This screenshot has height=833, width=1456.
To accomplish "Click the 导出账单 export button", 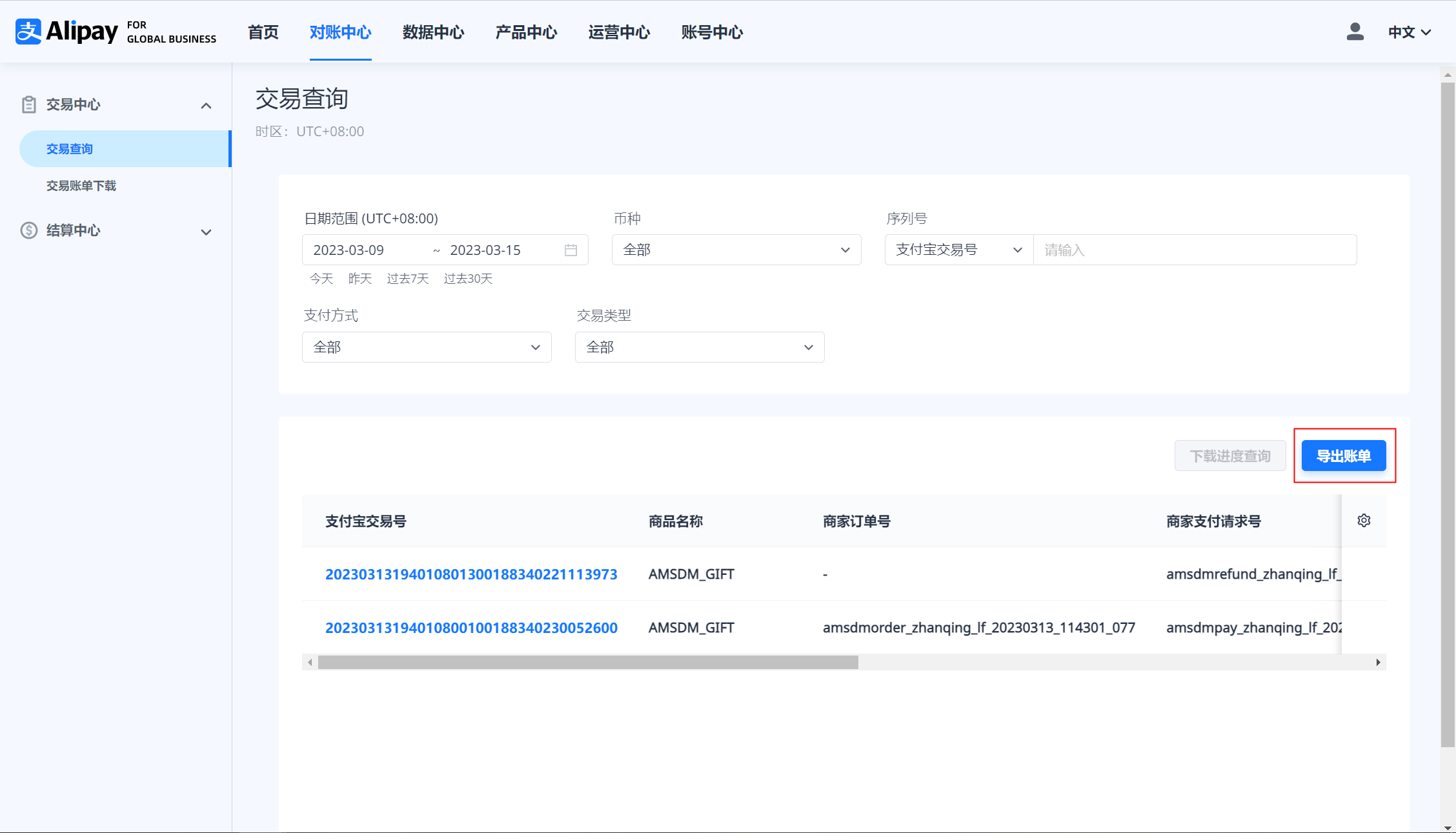I will tap(1343, 456).
